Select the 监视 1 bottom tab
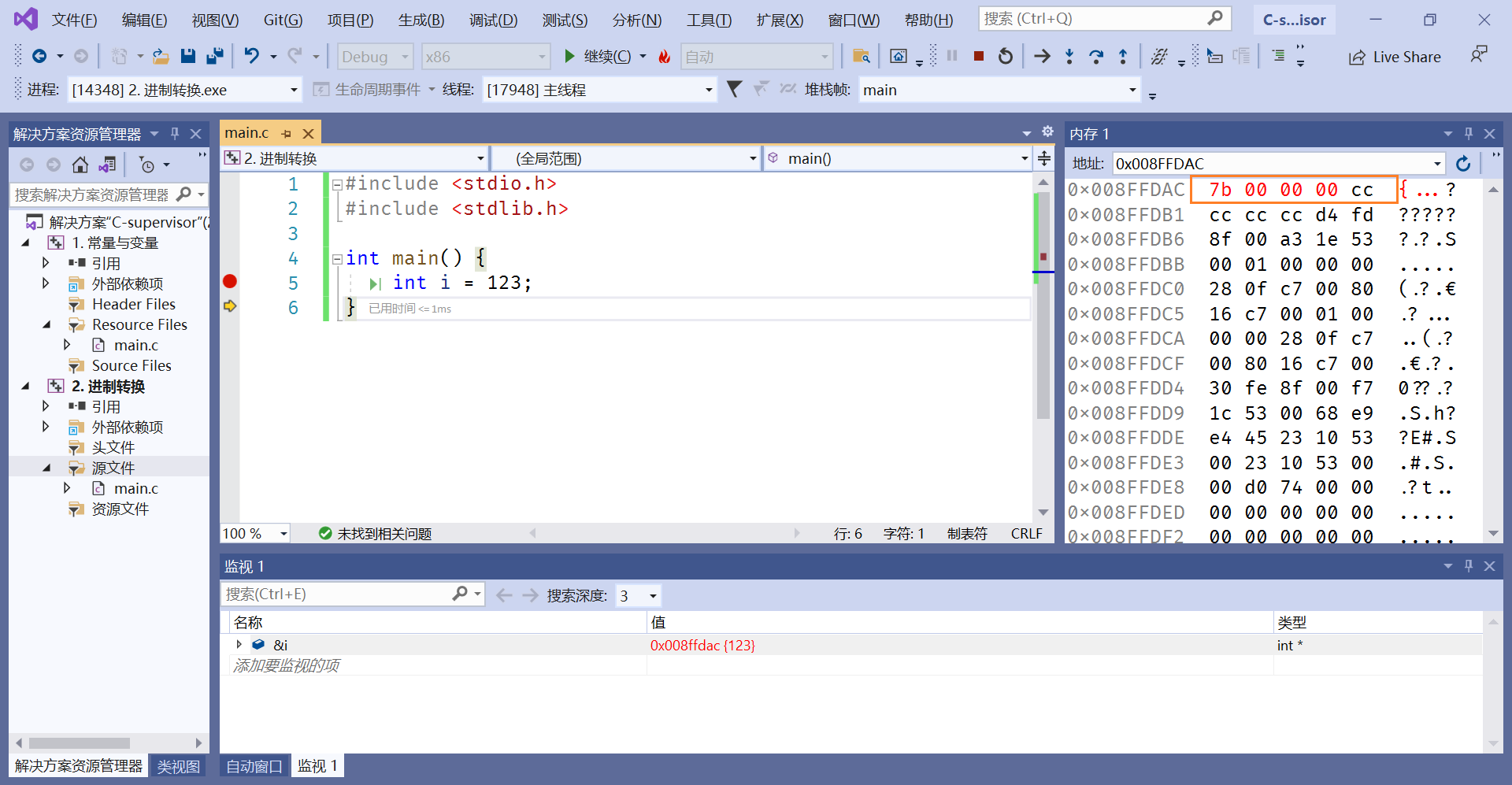1512x785 pixels. click(317, 765)
